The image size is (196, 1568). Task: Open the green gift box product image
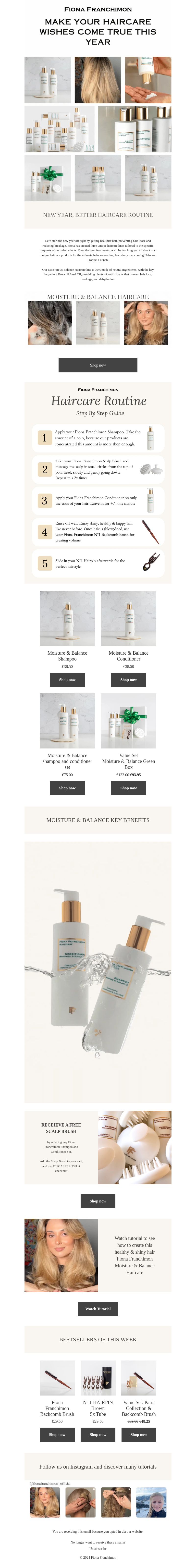(x=128, y=721)
